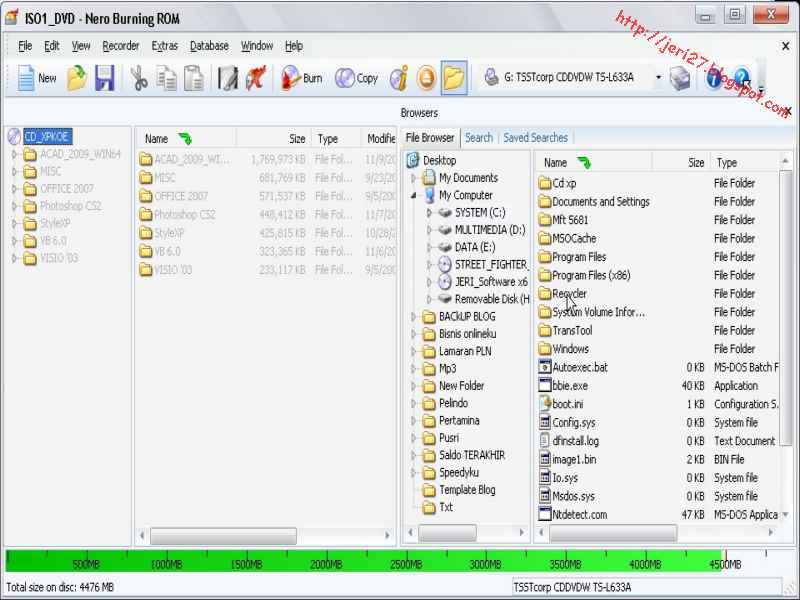Click the New compilation toolbar button
This screenshot has height=600, width=800.
[x=36, y=79]
